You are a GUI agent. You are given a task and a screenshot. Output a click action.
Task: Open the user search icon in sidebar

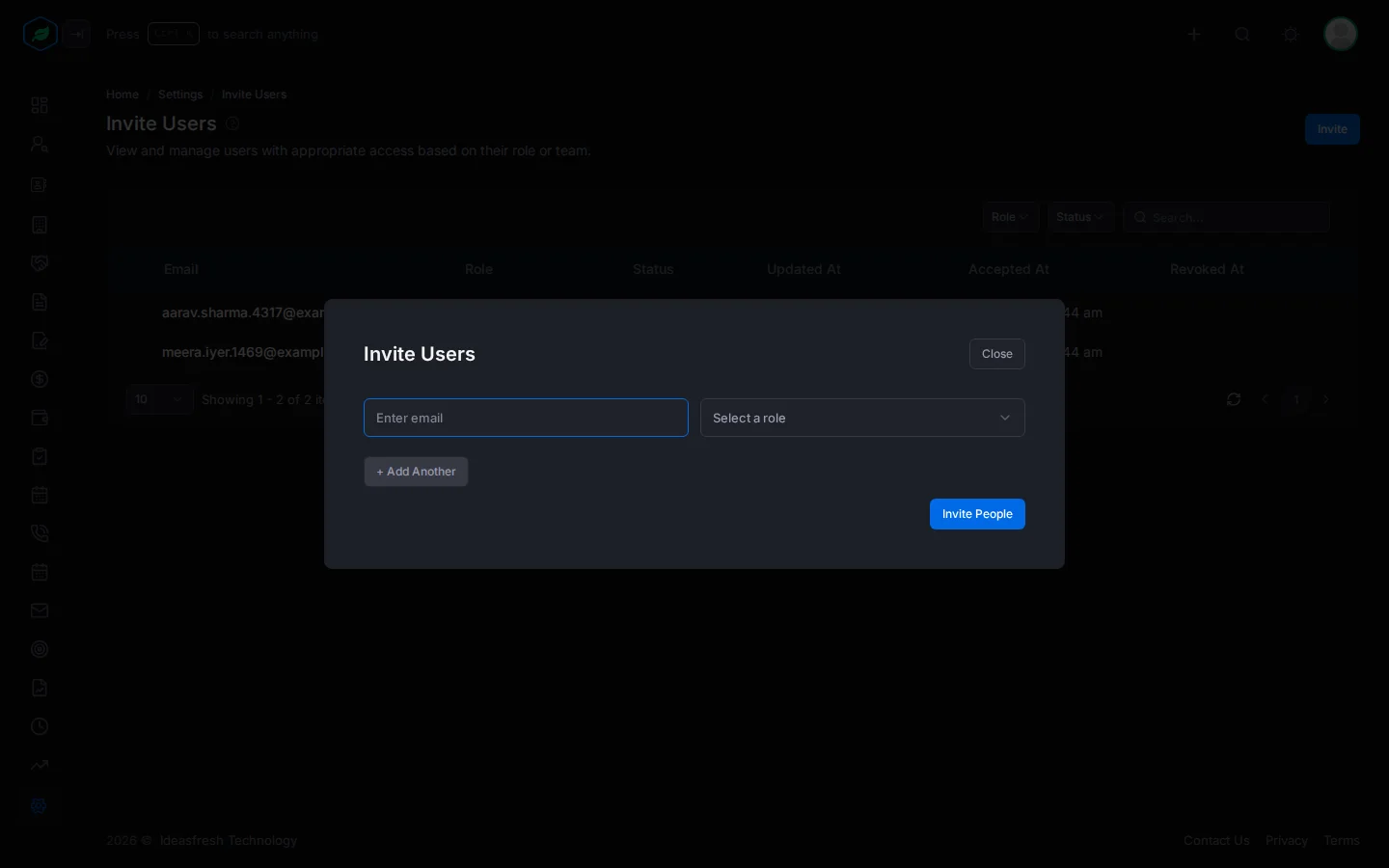pos(40,145)
